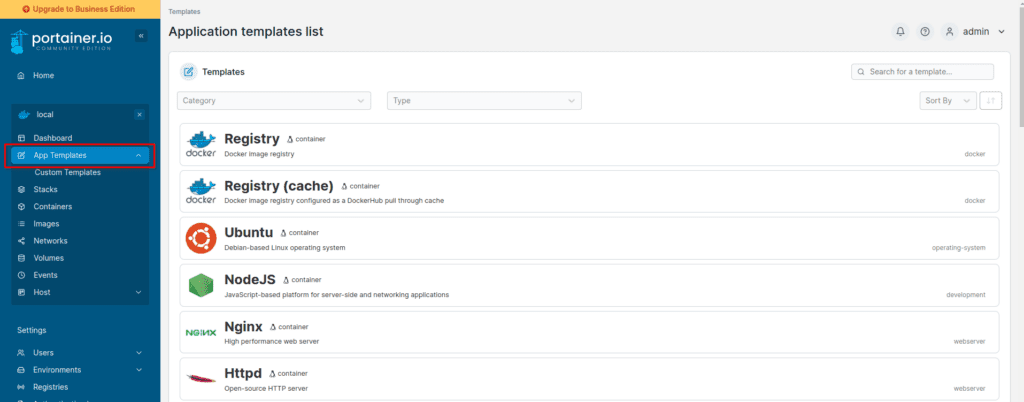Close the local environment with X
The image size is (1024, 402).
[x=139, y=115]
